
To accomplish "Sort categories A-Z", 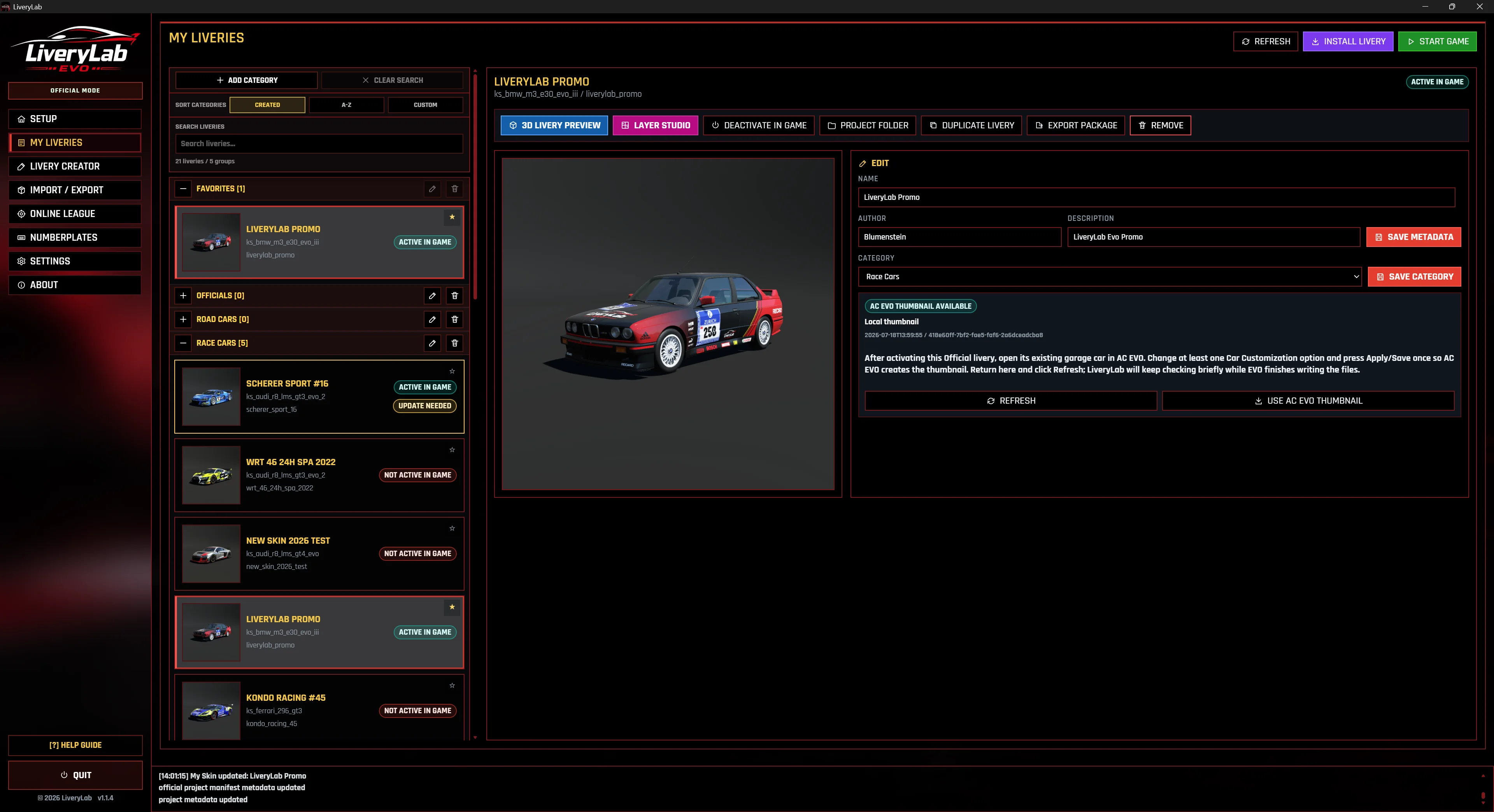I will 346,105.
